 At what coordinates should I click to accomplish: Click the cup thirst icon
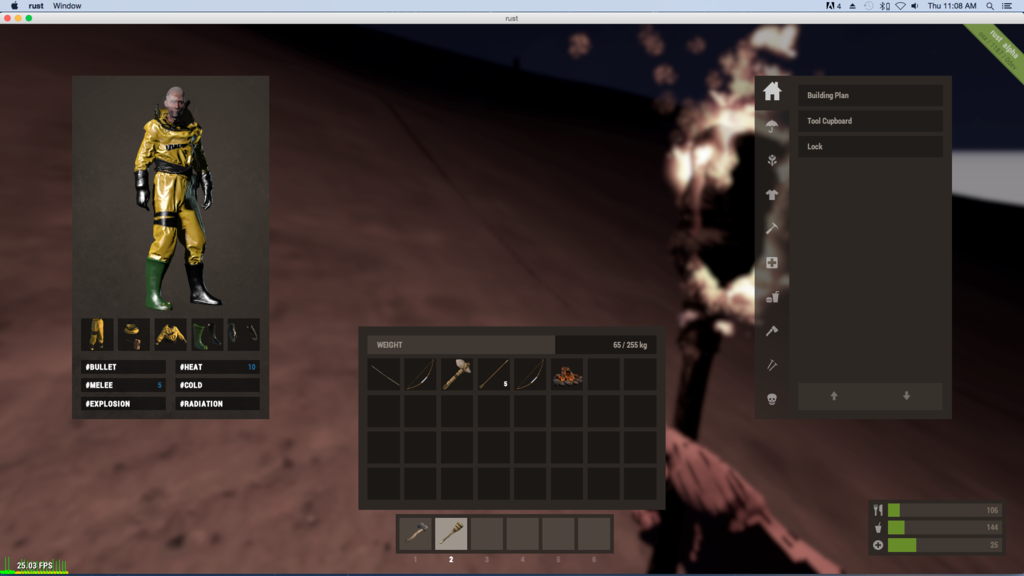click(x=878, y=527)
